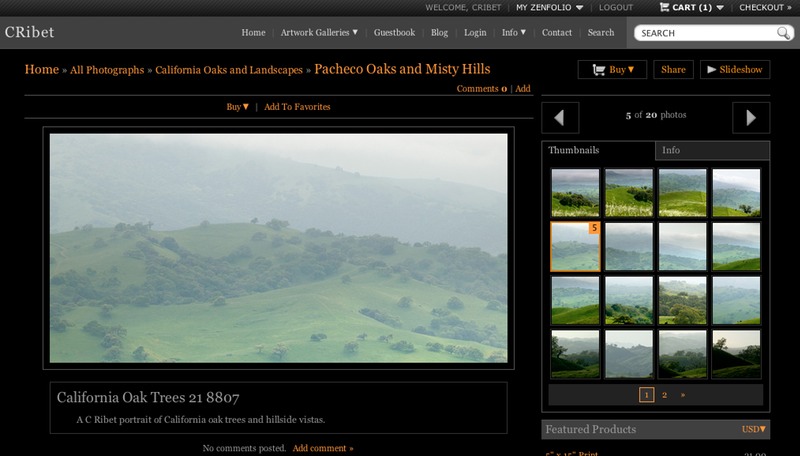
Task: Select the highlighted thumbnail numbered 5
Action: tap(575, 246)
